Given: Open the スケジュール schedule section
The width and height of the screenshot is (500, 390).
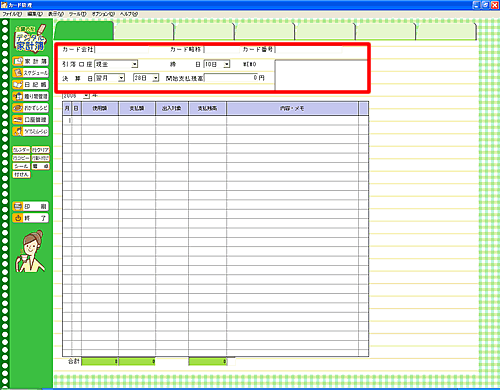Looking at the screenshot, I should pos(30,73).
